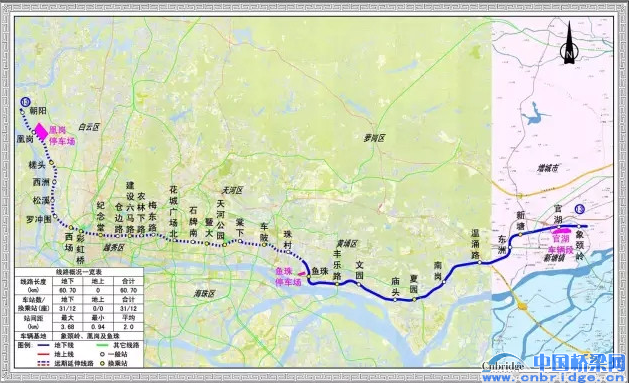Image resolution: width=629 pixels, height=383 pixels.
Task: Select the line 13 badge near 朝阳
Action: coord(26,102)
